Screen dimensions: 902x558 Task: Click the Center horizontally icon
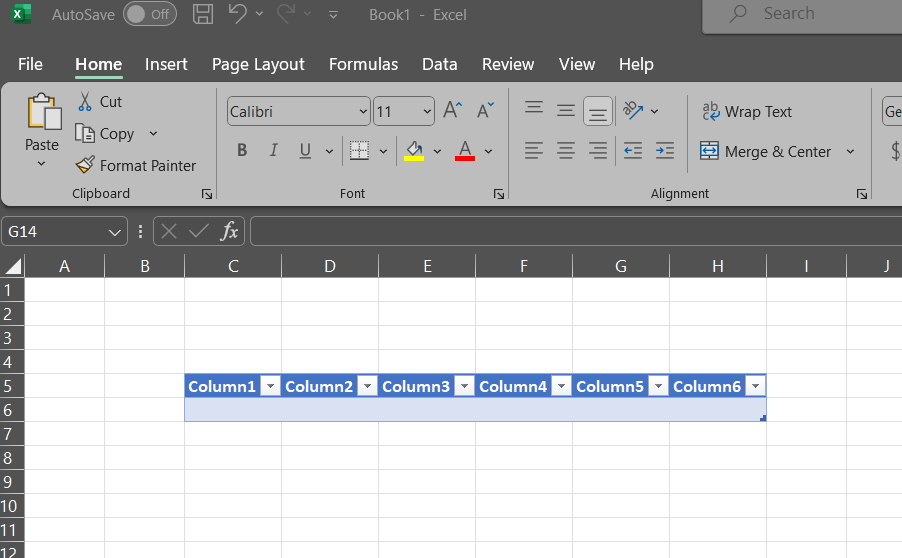[565, 151]
